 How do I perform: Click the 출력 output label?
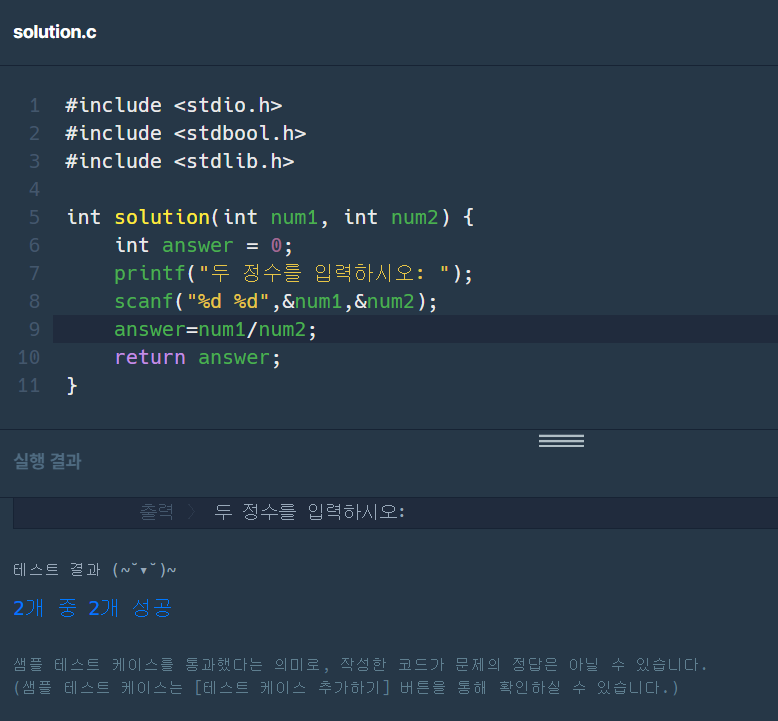pyautogui.click(x=156, y=512)
